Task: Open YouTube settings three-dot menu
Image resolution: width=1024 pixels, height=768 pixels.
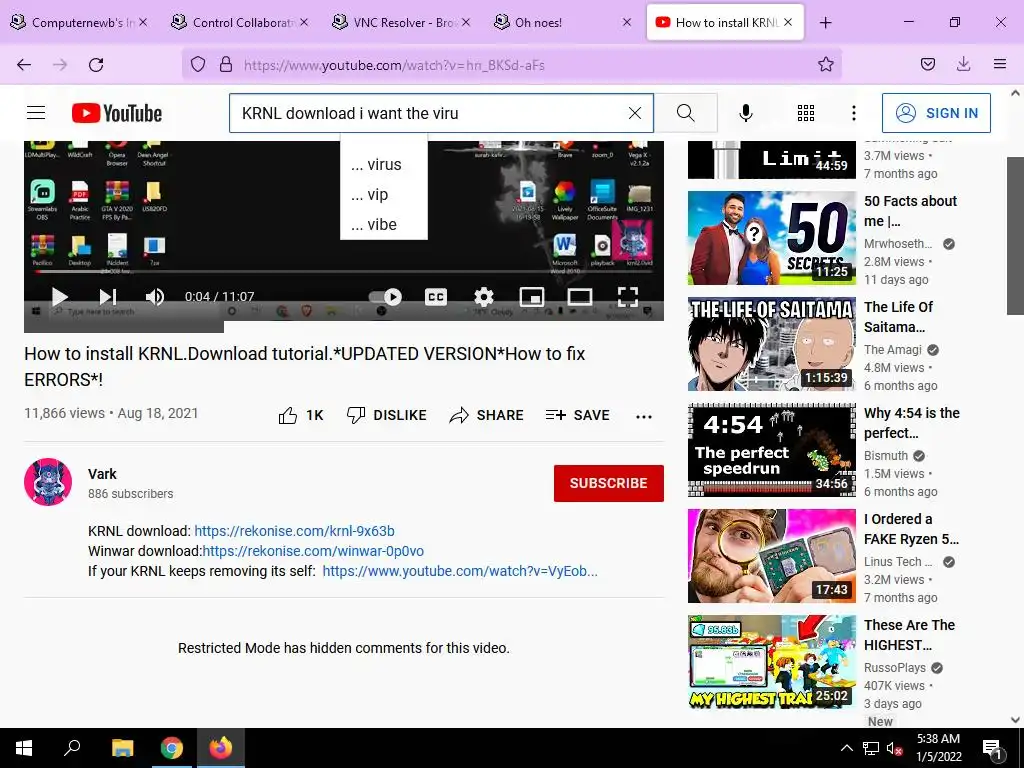Action: pyautogui.click(x=854, y=113)
